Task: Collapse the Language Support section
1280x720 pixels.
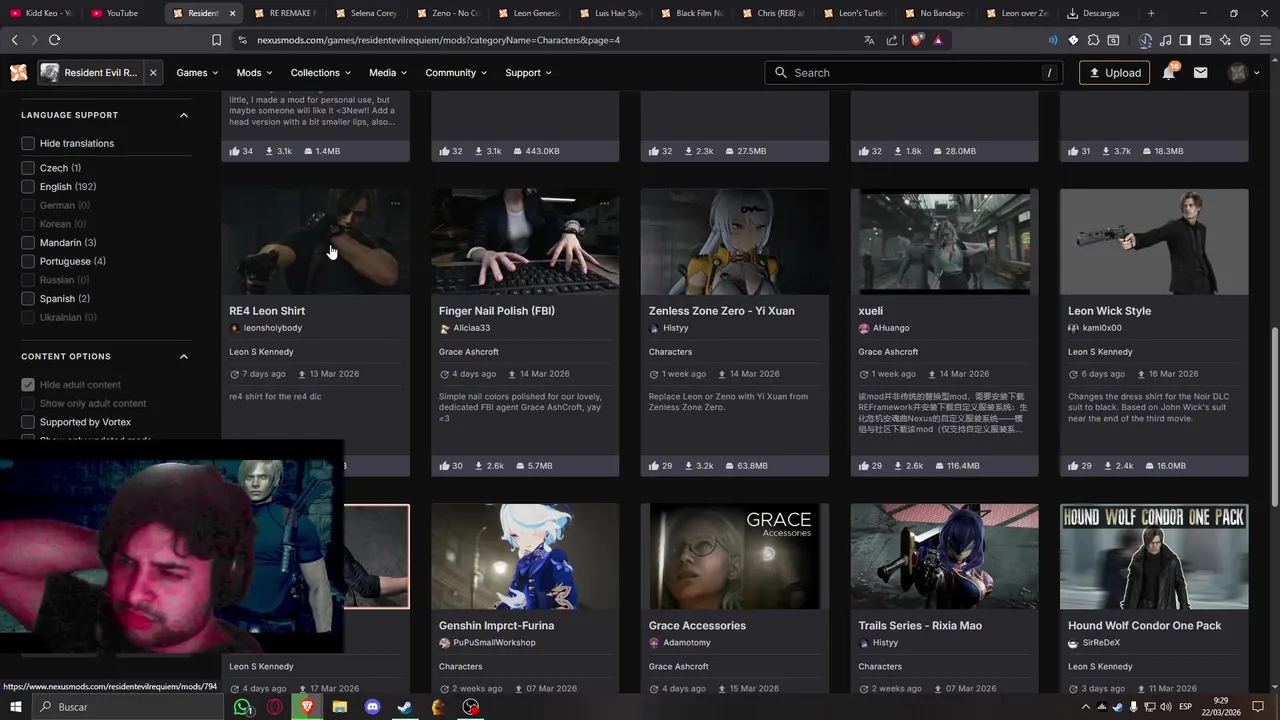Action: pos(184,115)
